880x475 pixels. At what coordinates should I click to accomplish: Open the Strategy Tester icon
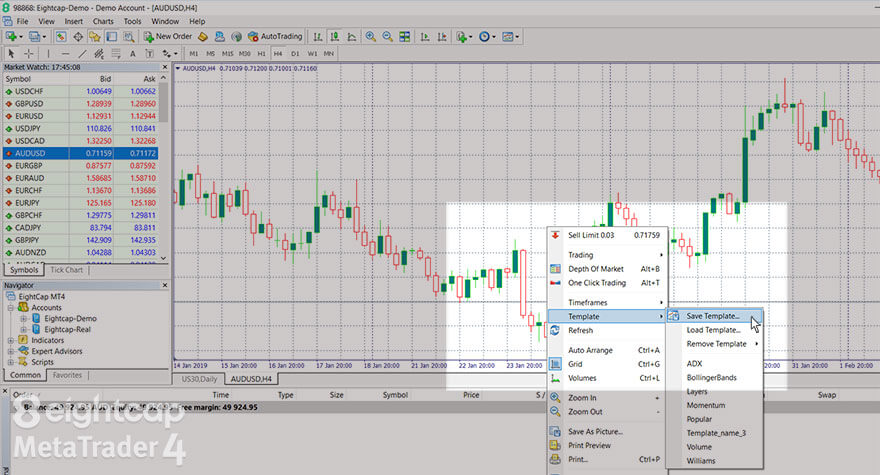click(x=129, y=36)
